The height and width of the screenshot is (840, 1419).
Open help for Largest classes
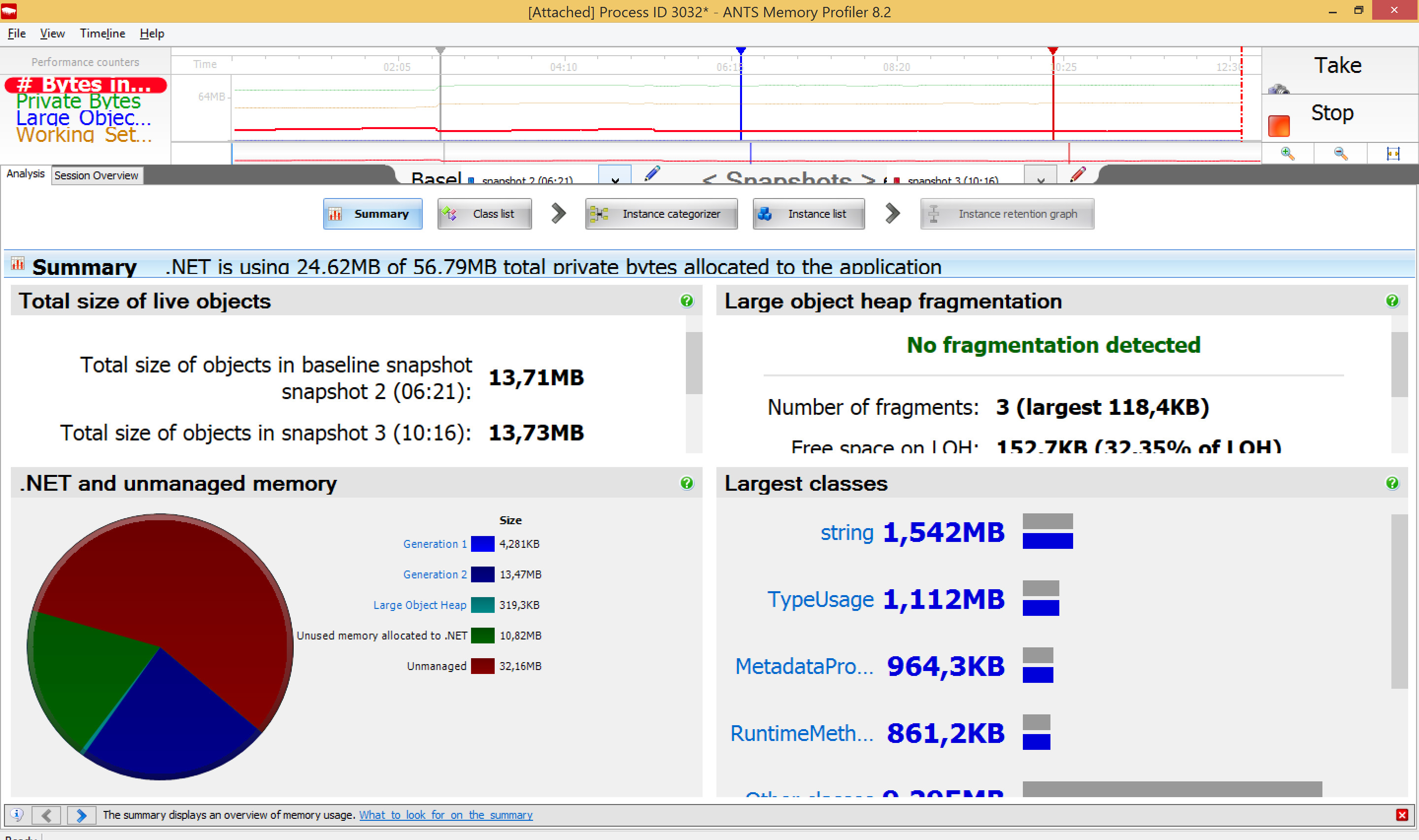[1392, 483]
